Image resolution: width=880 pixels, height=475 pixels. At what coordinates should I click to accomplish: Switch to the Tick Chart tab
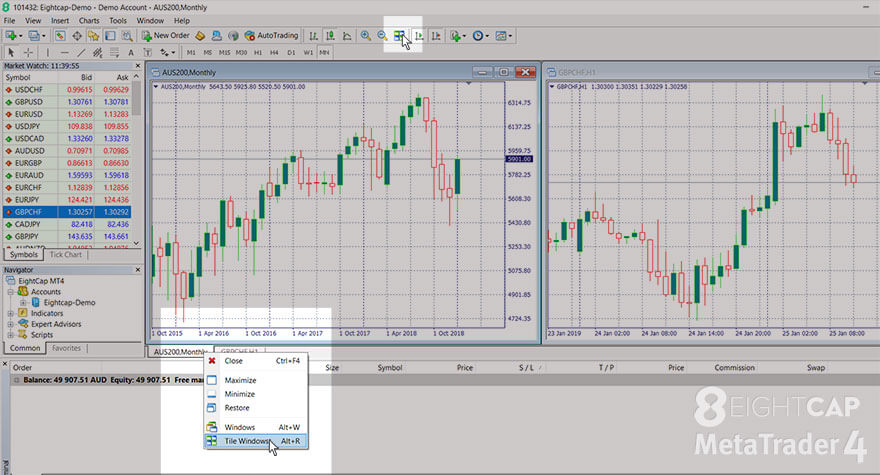tap(66, 254)
